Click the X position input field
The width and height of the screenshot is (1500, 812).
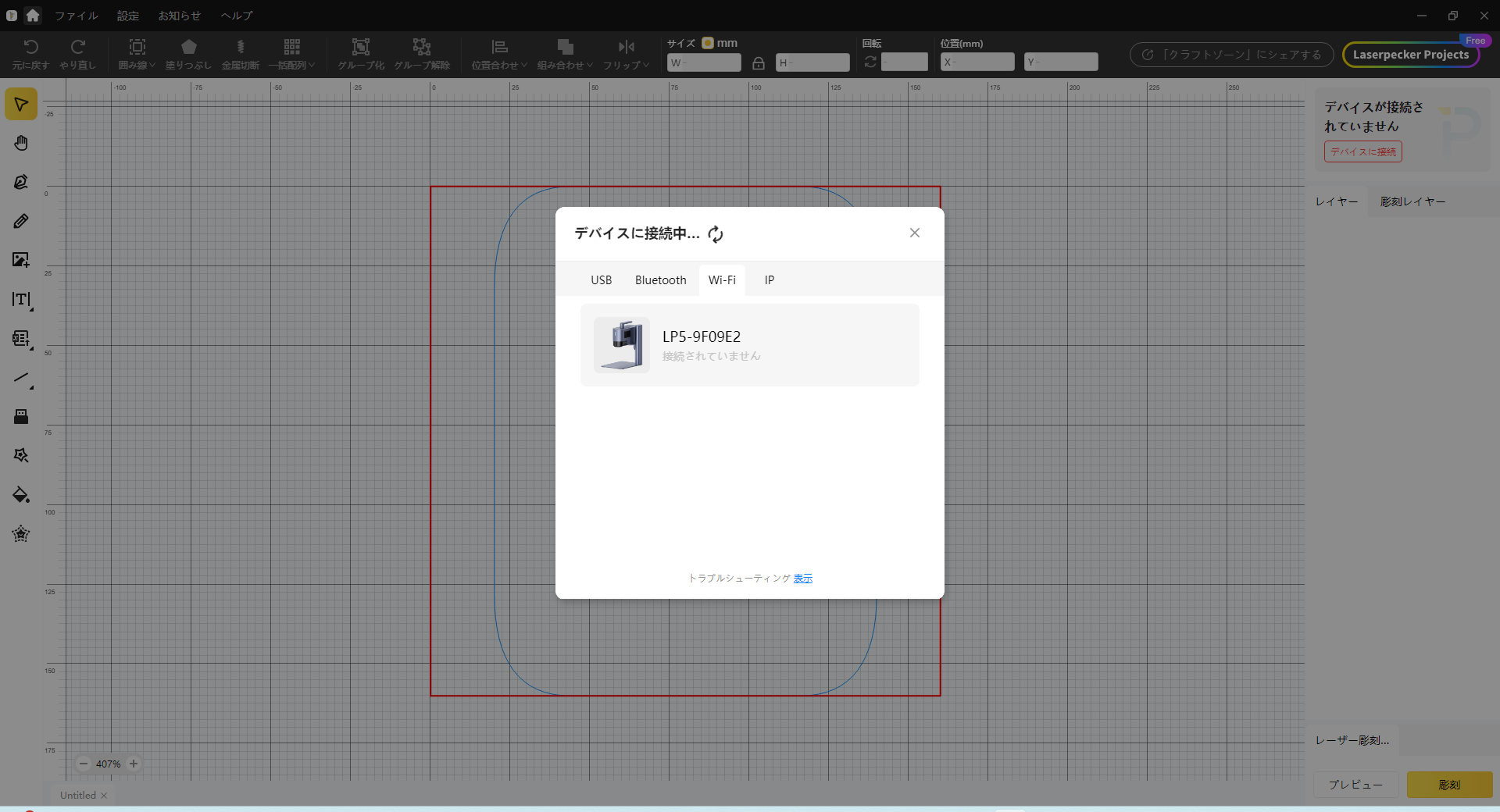(977, 62)
